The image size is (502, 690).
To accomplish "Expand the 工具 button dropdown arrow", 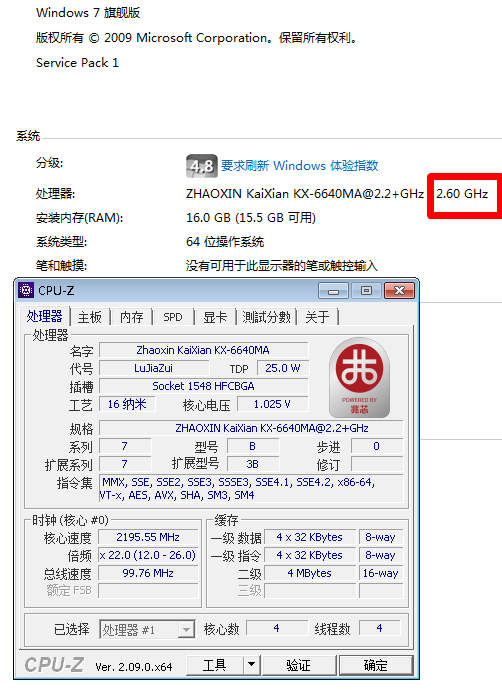I will pos(252,664).
